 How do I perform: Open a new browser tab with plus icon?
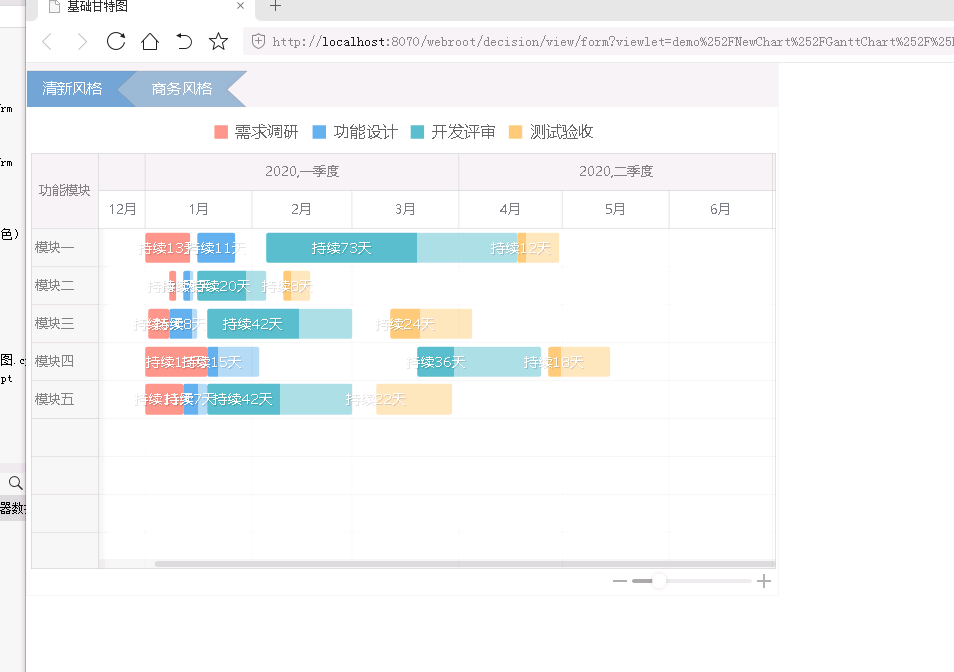click(275, 6)
